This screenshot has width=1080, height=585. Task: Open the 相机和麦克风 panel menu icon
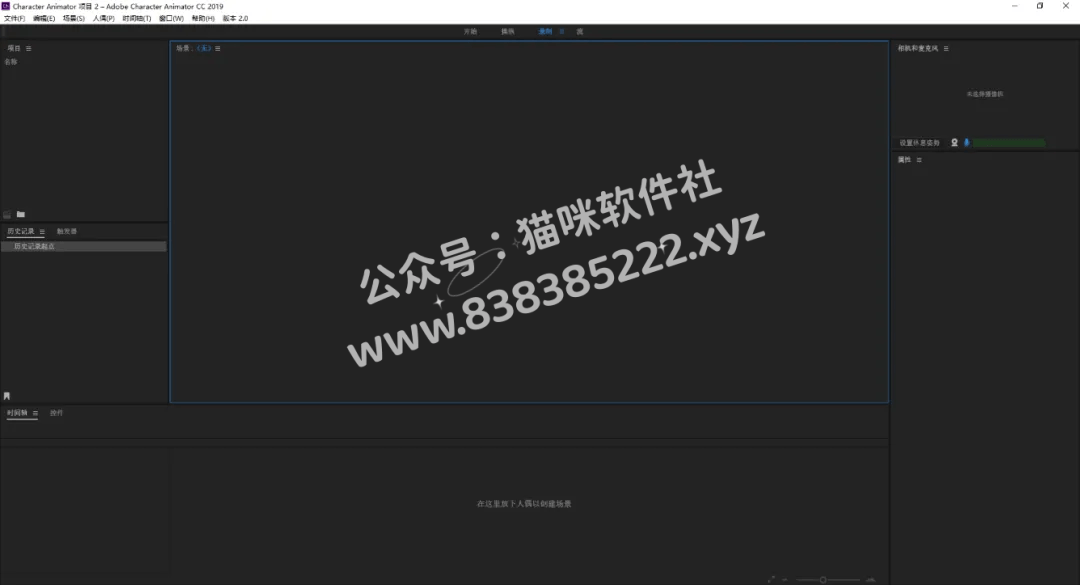pyautogui.click(x=946, y=49)
